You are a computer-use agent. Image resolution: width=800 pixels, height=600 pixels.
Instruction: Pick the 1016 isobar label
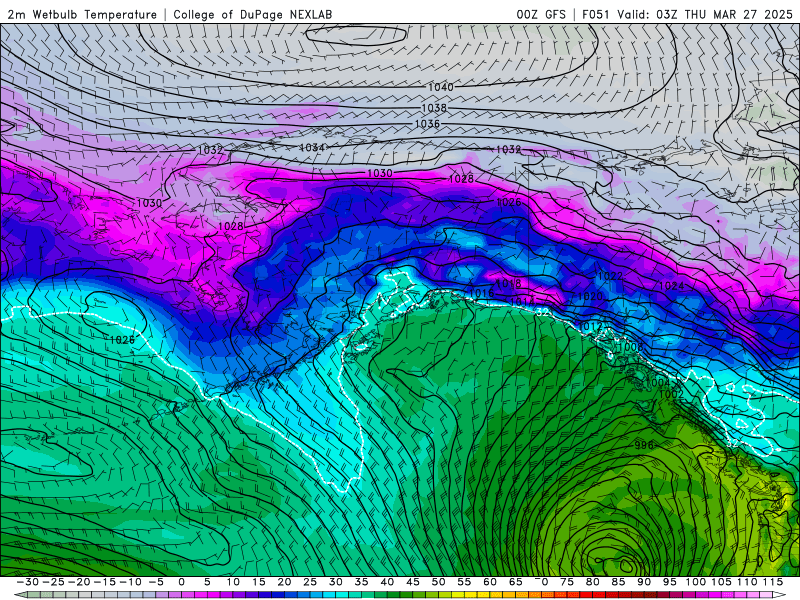(481, 293)
